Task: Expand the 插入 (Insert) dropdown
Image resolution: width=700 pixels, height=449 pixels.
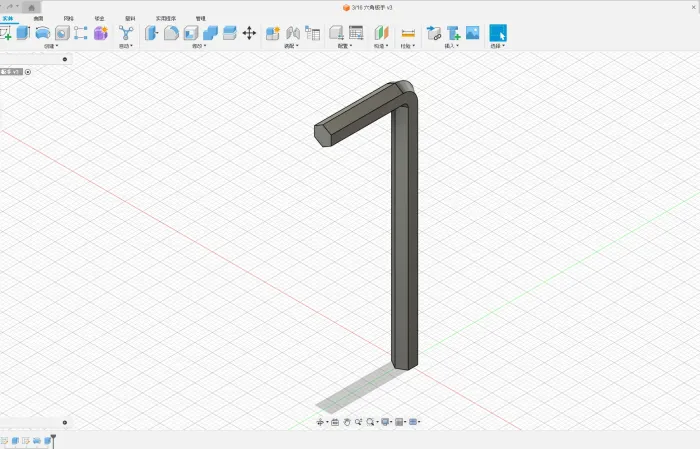Action: (452, 46)
